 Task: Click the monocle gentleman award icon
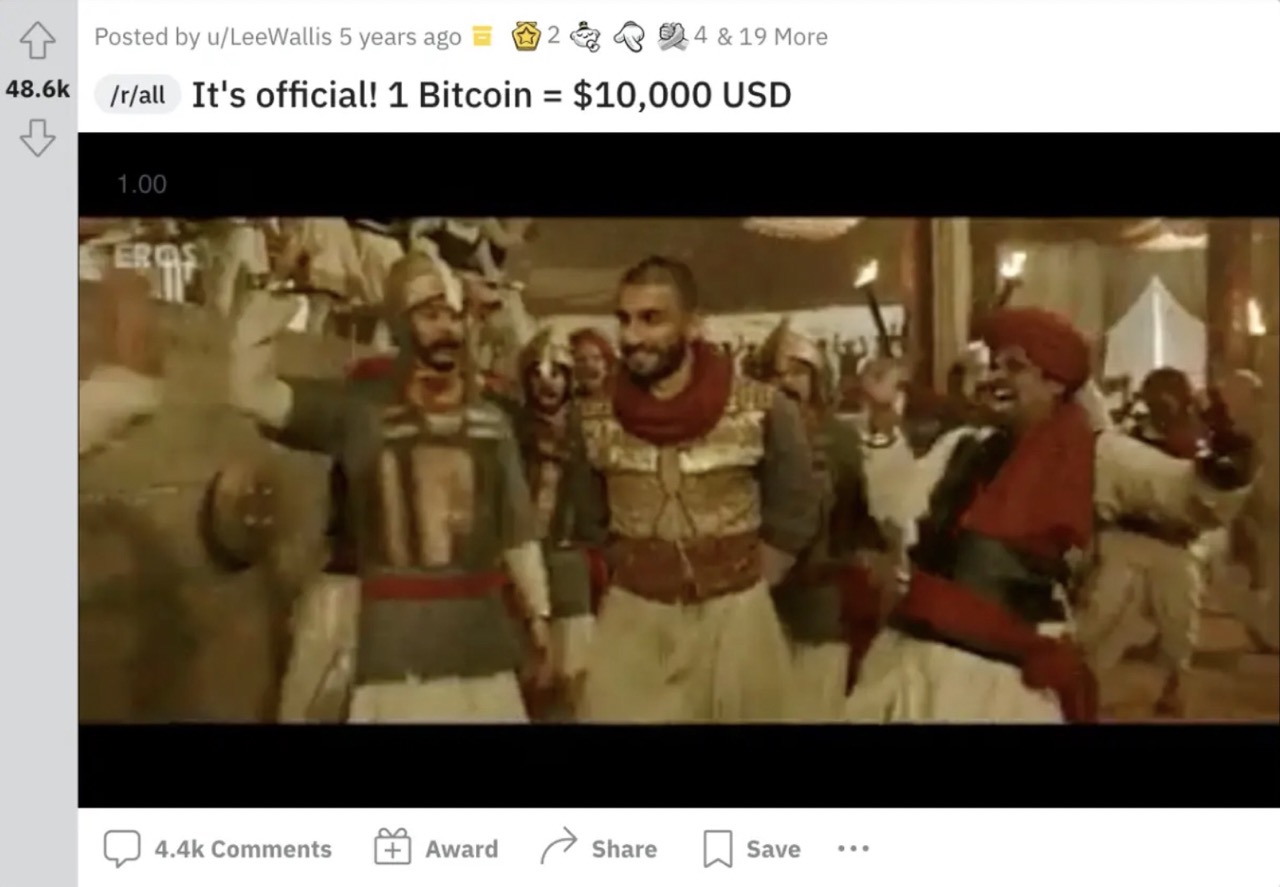[x=584, y=37]
